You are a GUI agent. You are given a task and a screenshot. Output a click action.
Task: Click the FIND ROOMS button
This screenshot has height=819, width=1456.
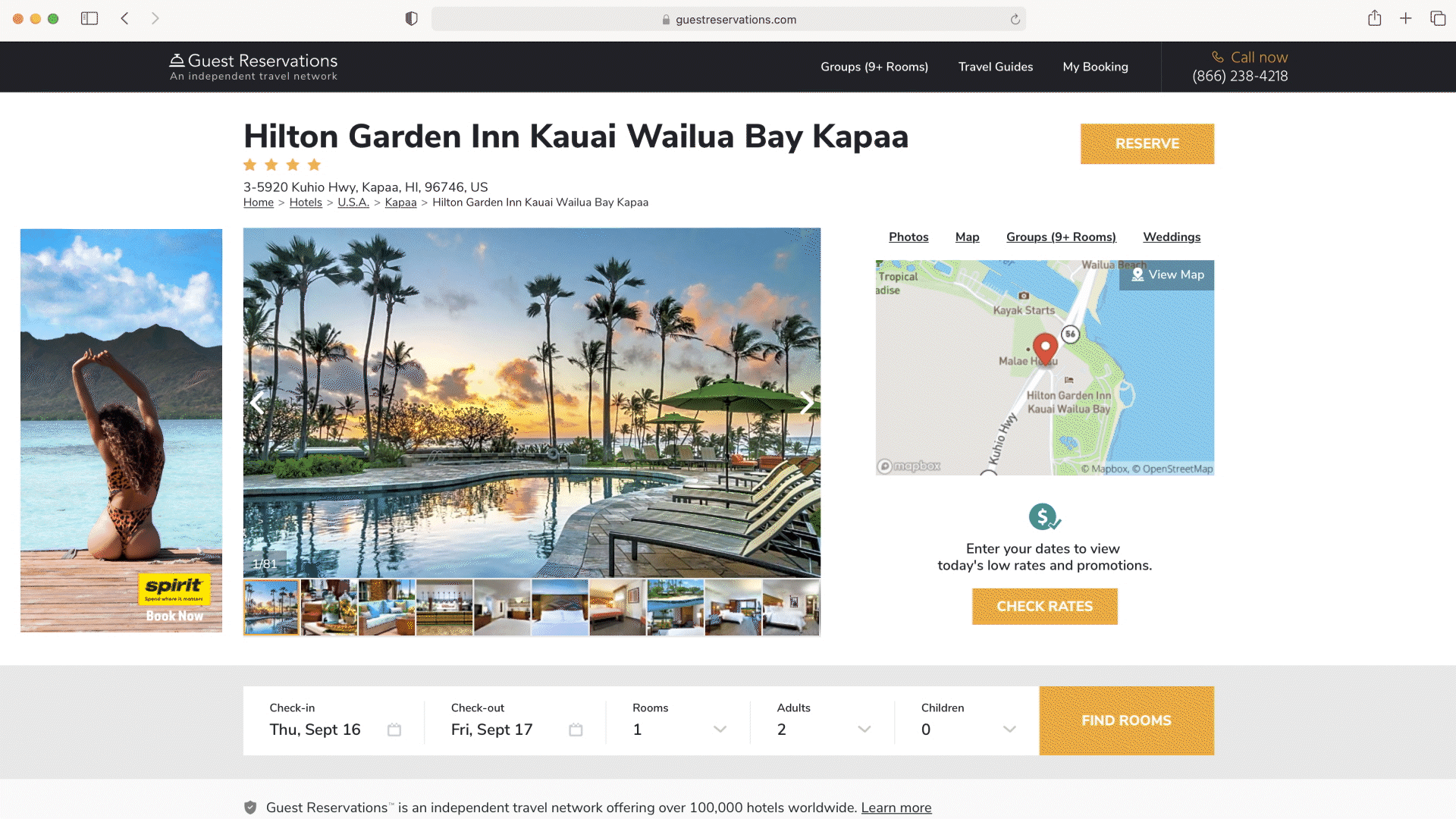1126,720
